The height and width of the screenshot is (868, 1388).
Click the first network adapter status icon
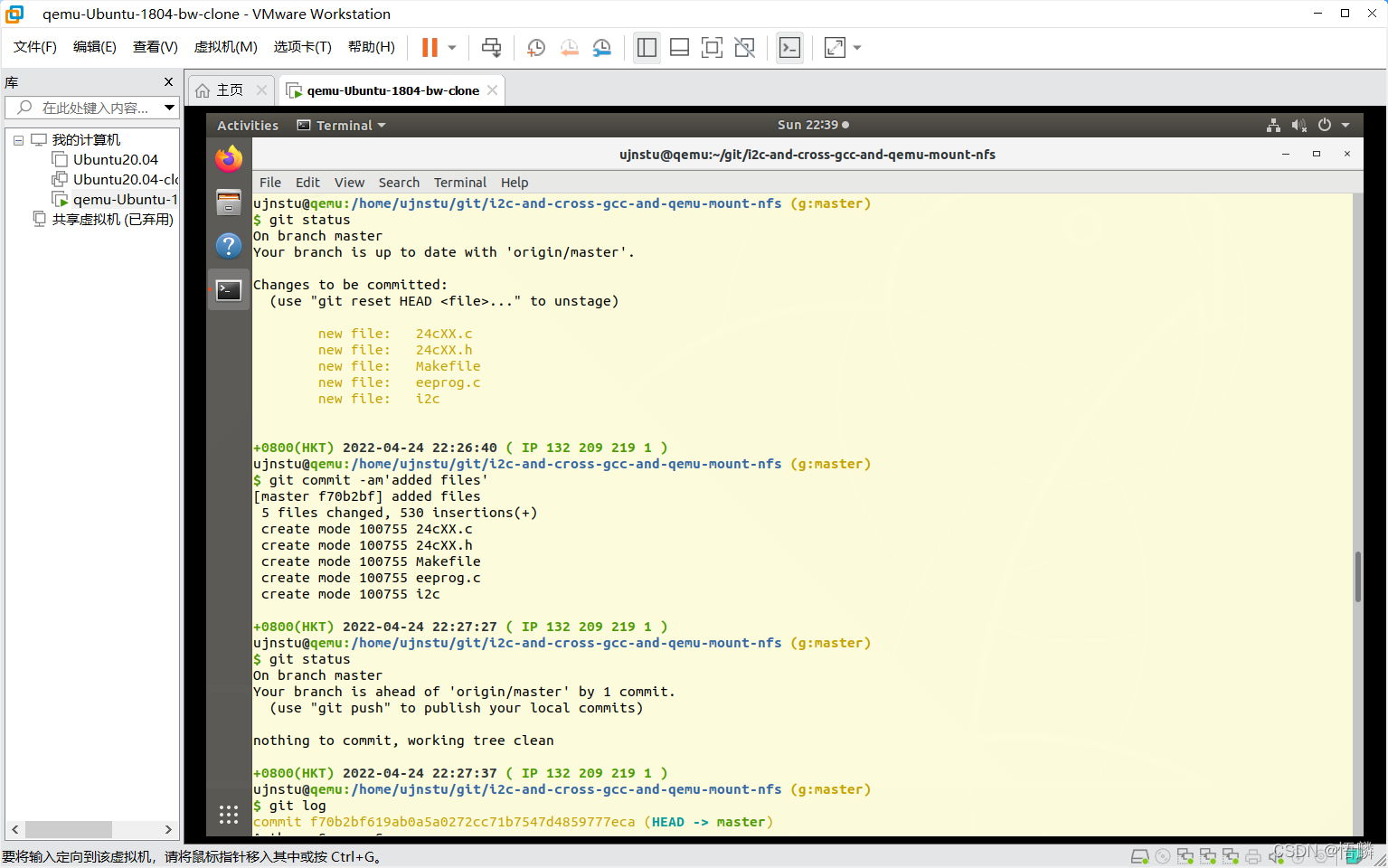pos(1185,855)
